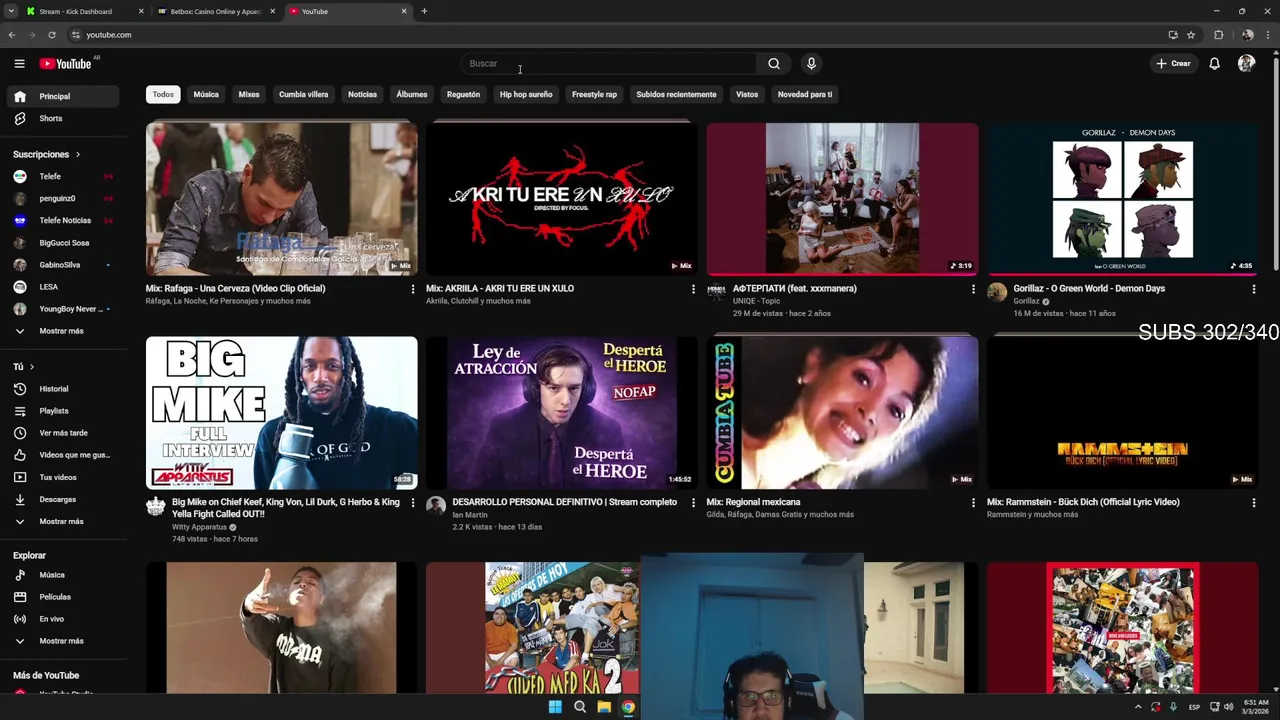Bookmark this page with the star icon
Screen dimensions: 1280x720
[1191, 35]
